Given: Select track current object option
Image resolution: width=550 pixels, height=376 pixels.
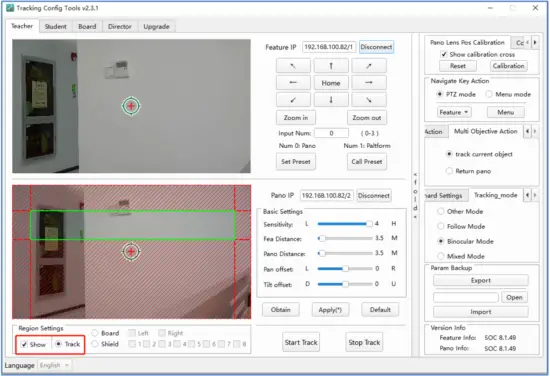Looking at the screenshot, I should (449, 154).
